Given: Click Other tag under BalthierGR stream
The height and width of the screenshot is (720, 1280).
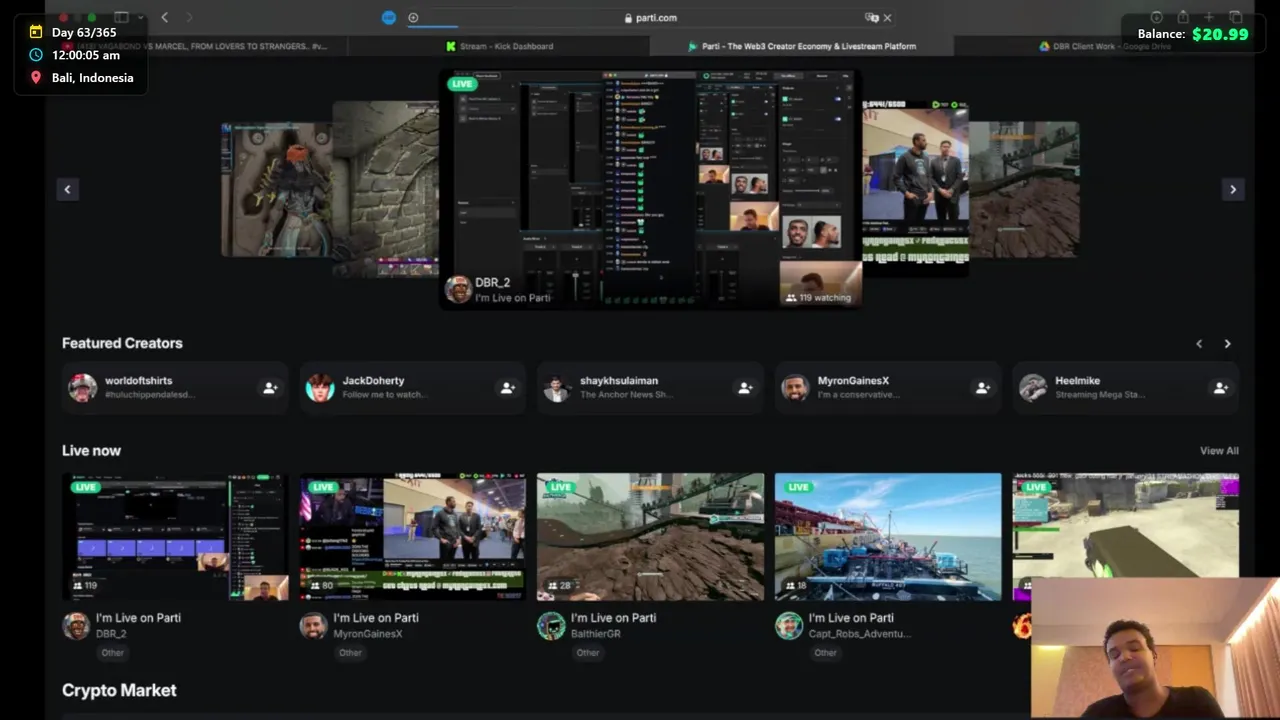Looking at the screenshot, I should pyautogui.click(x=588, y=653).
